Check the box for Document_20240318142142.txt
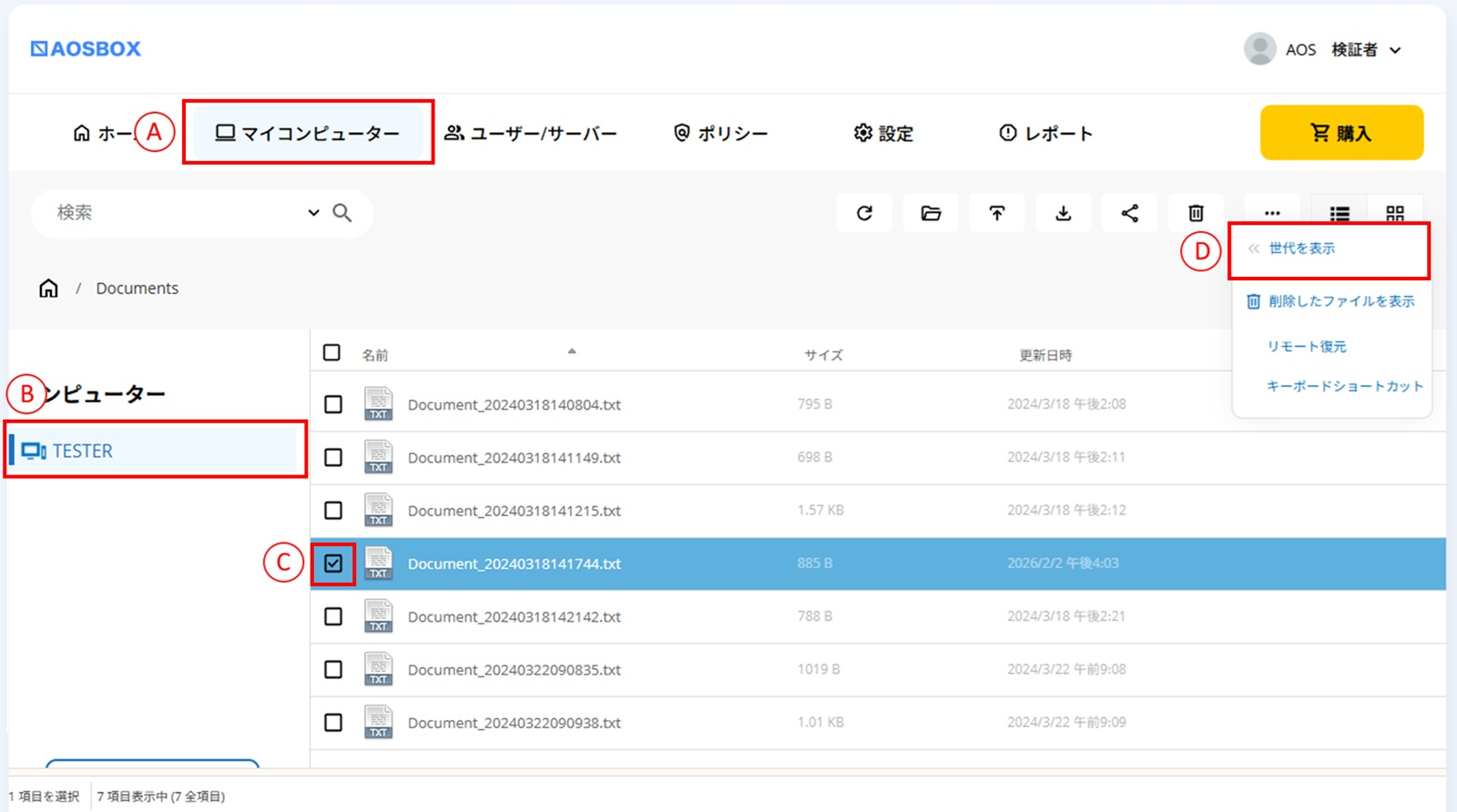1457x812 pixels. 333,616
